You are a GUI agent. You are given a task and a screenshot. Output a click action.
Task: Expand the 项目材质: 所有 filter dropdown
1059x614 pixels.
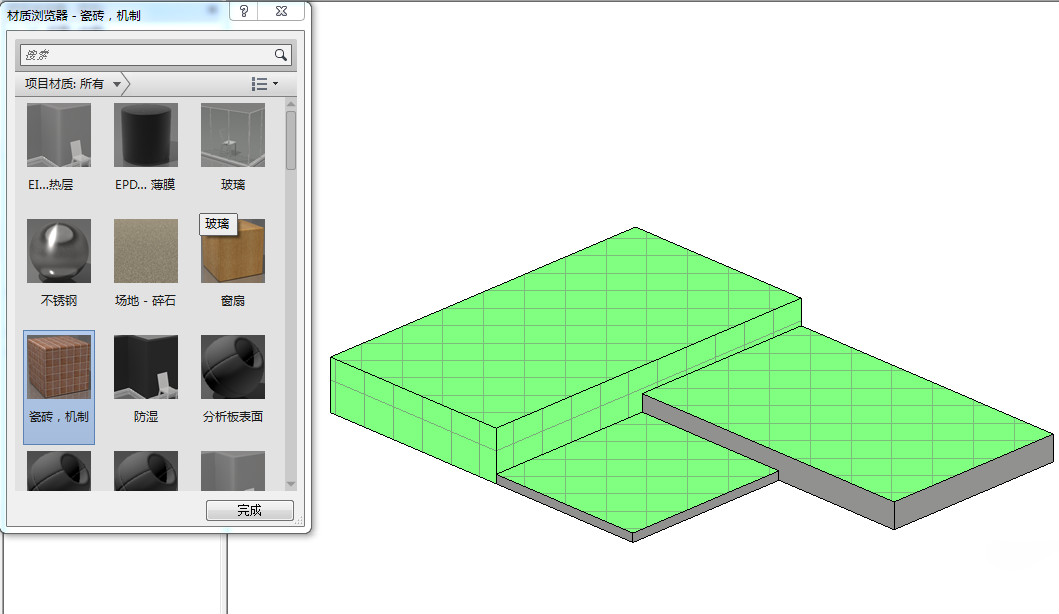(x=117, y=84)
